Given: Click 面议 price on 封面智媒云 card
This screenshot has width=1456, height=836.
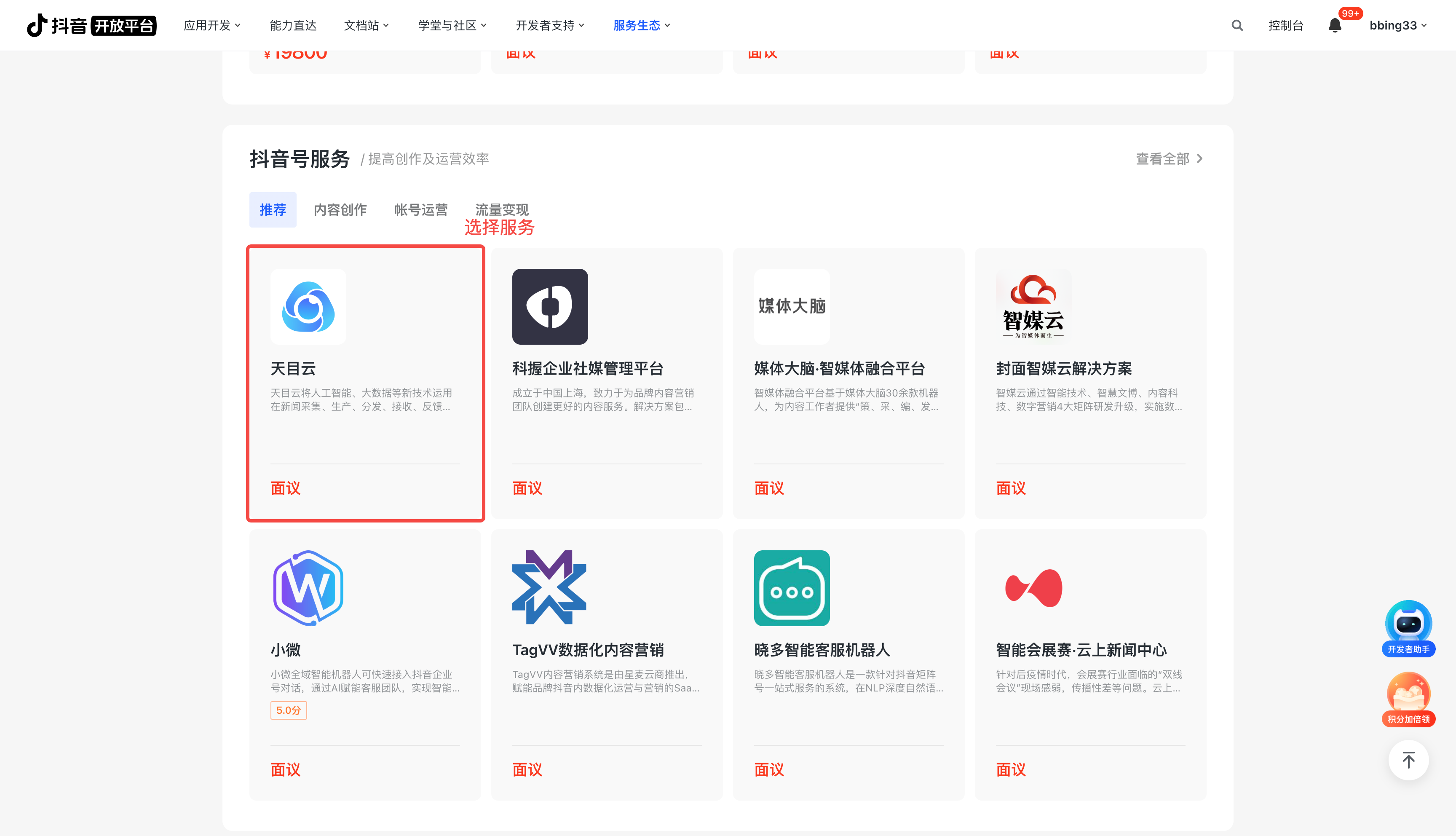Looking at the screenshot, I should point(1011,488).
